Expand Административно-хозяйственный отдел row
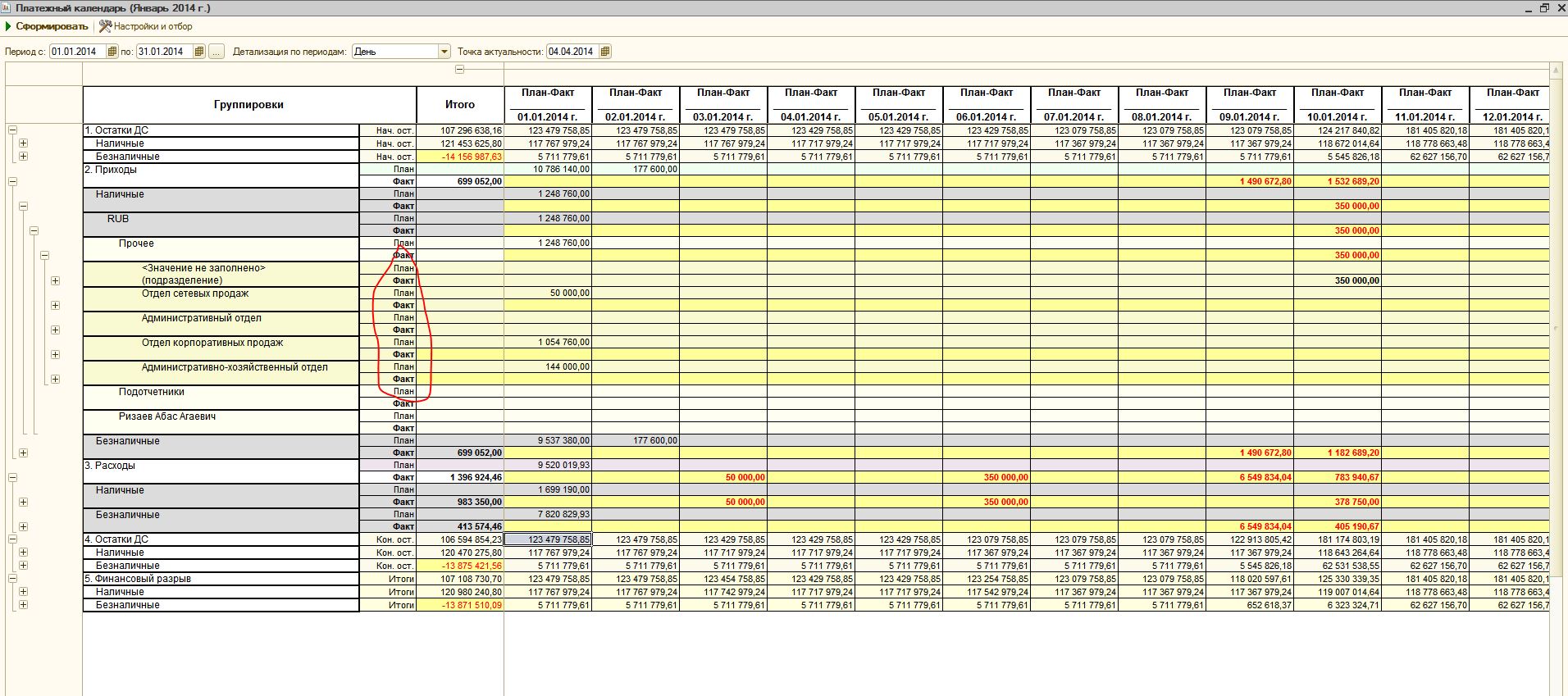The height and width of the screenshot is (696, 1568). [x=55, y=380]
